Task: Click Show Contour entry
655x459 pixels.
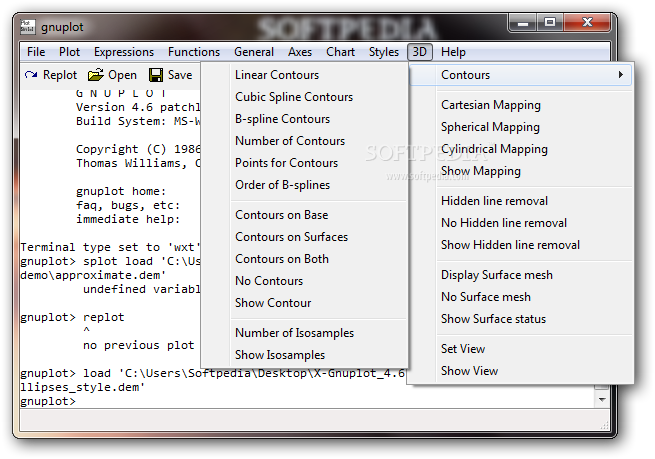Action: (x=304, y=303)
